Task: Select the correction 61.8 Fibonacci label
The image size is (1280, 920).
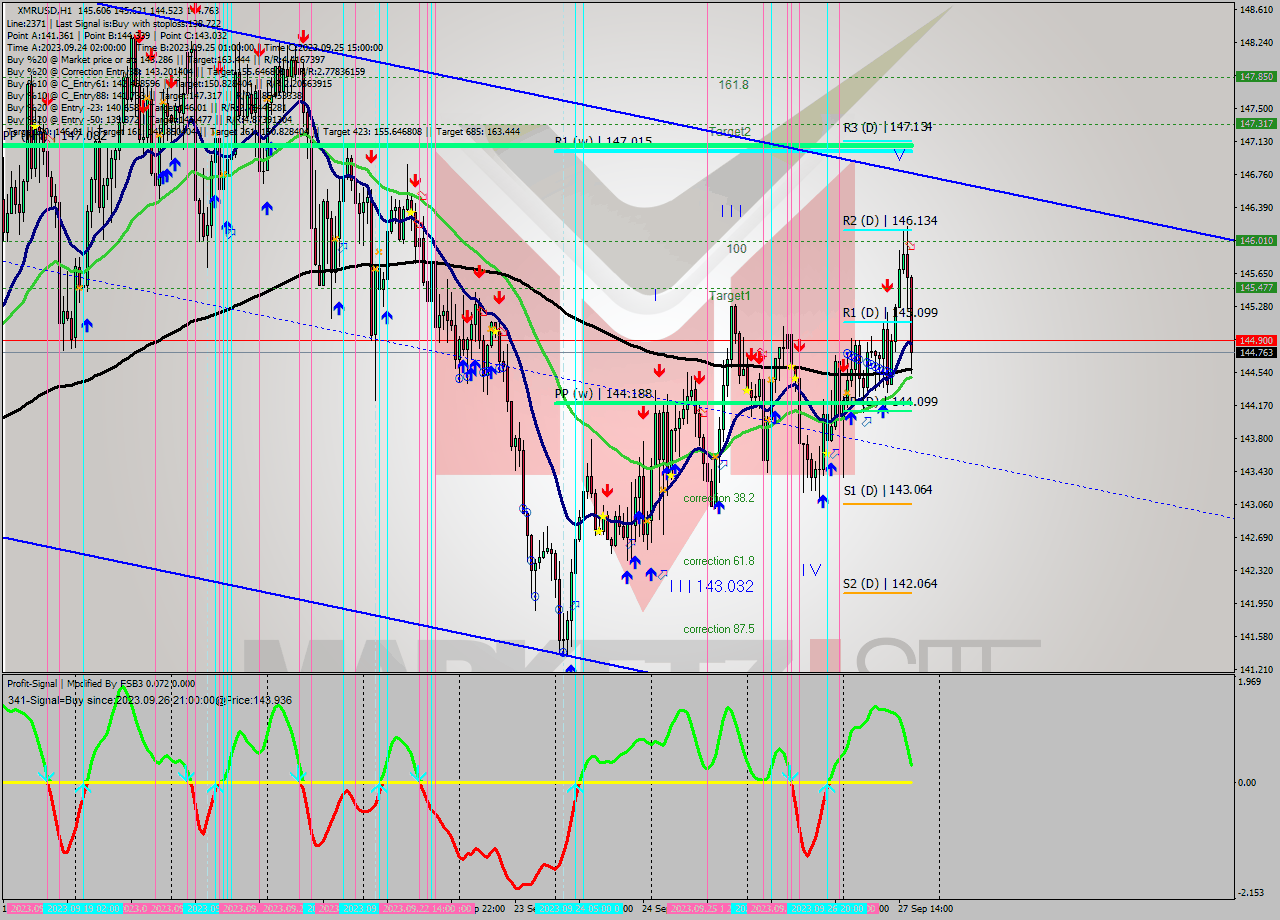Action: [718, 561]
